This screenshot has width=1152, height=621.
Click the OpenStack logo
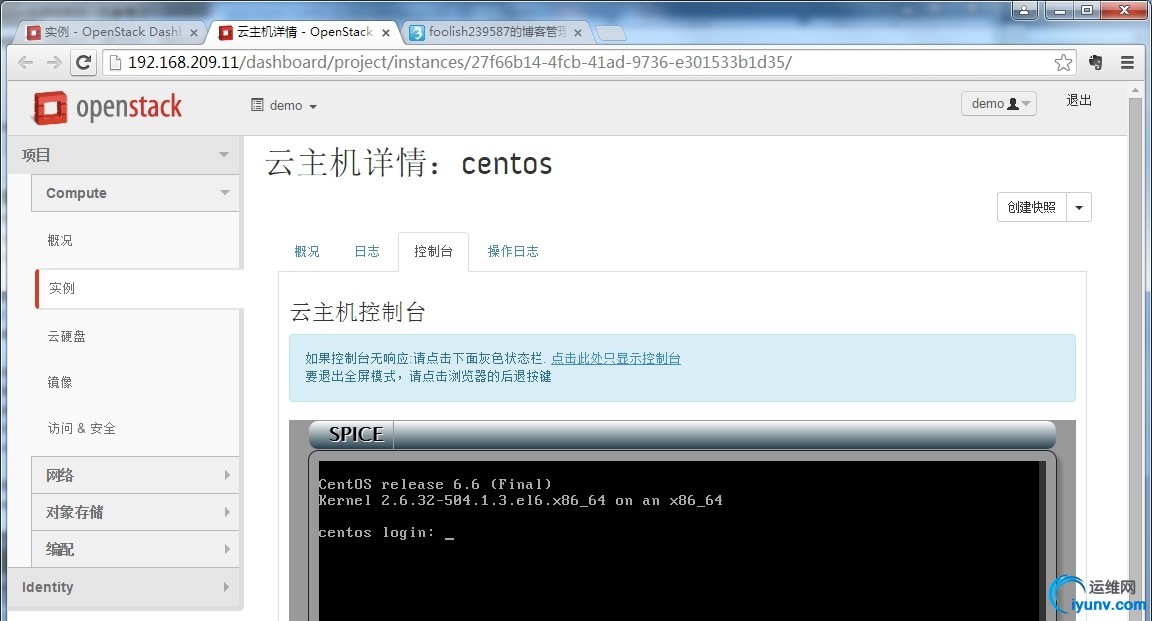pos(107,107)
